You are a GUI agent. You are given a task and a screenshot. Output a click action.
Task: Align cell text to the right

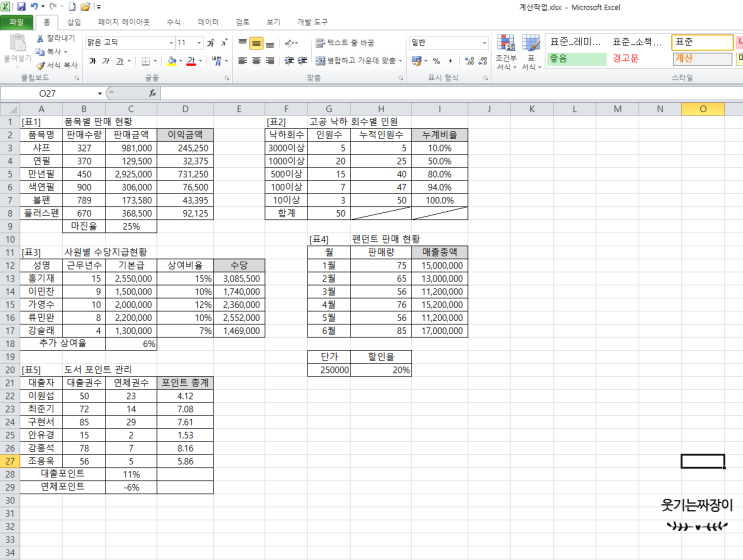pos(270,61)
